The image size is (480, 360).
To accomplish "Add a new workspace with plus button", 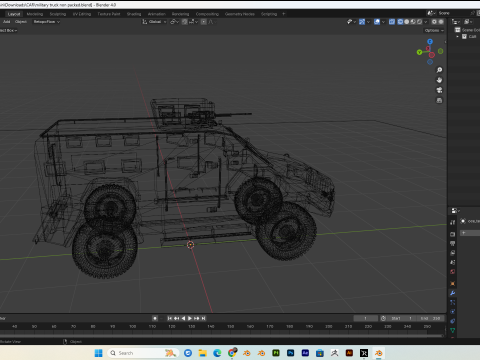I will 284,14.
